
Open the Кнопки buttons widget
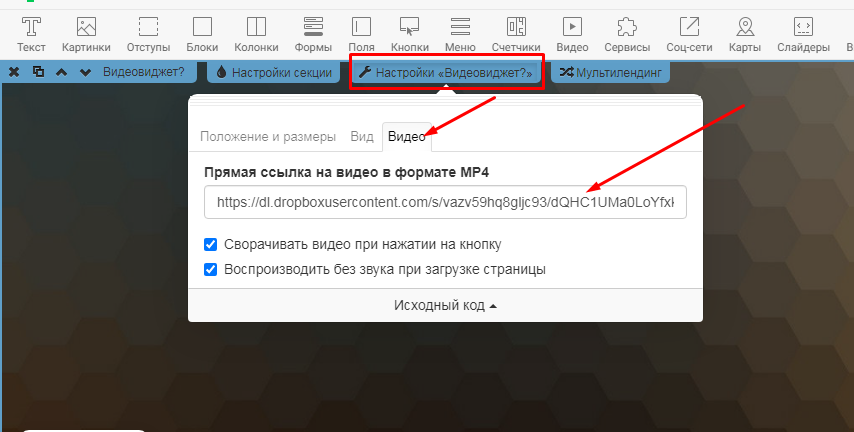click(x=409, y=33)
